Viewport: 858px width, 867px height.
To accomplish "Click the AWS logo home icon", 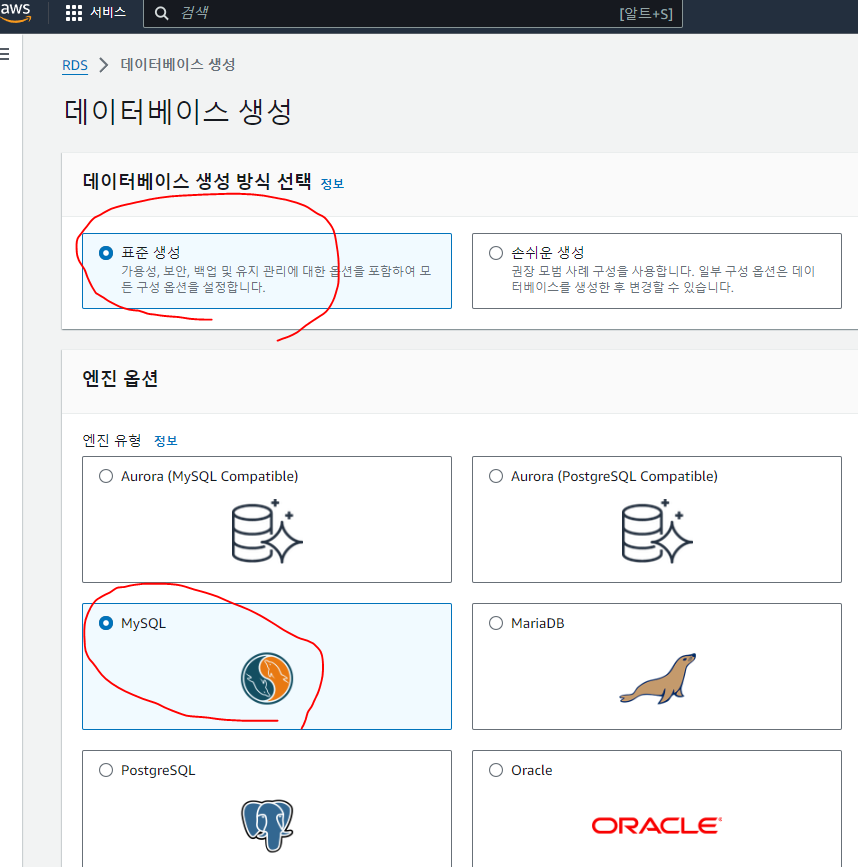I will (x=15, y=12).
